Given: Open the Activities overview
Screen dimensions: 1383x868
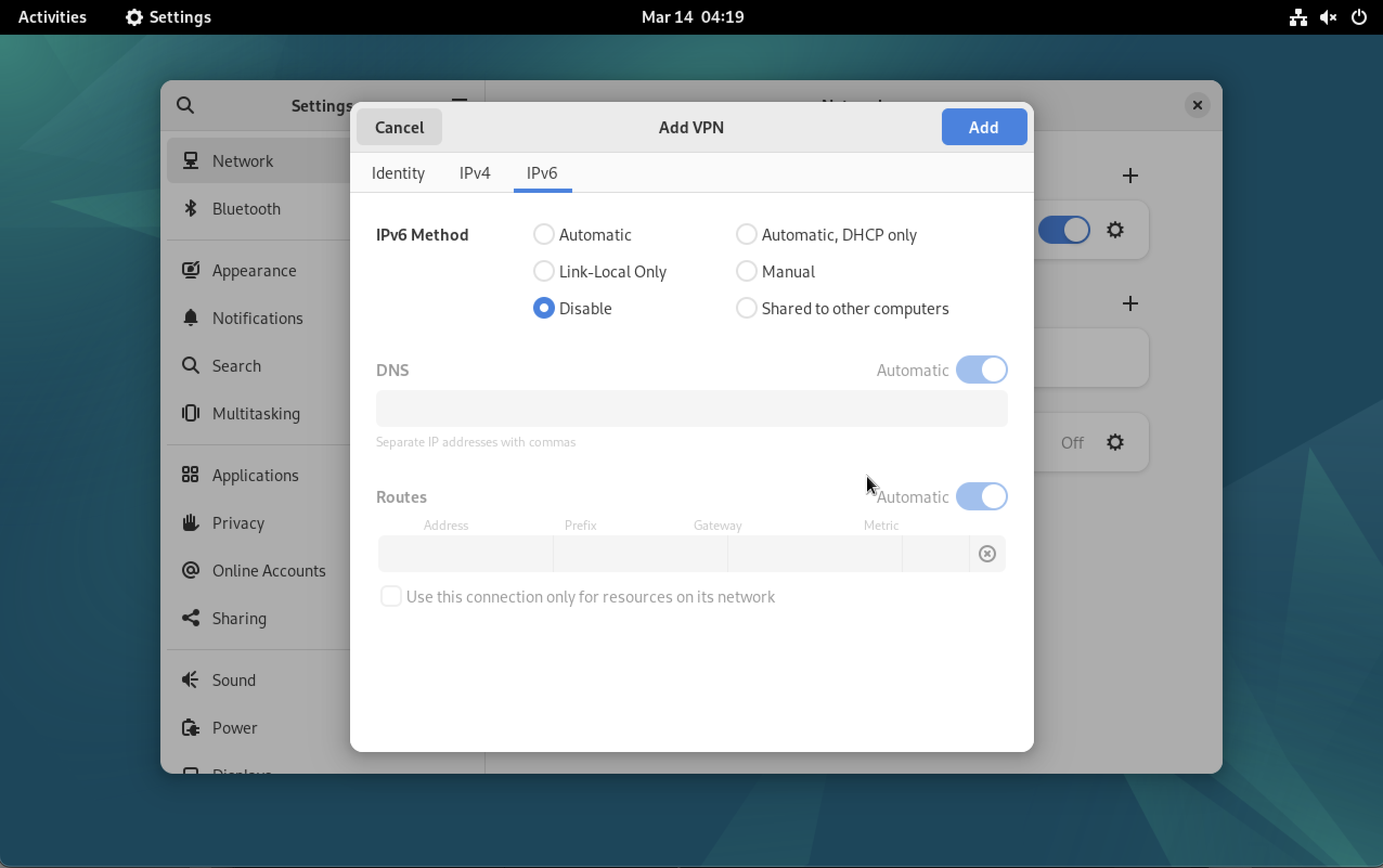Looking at the screenshot, I should pyautogui.click(x=52, y=17).
